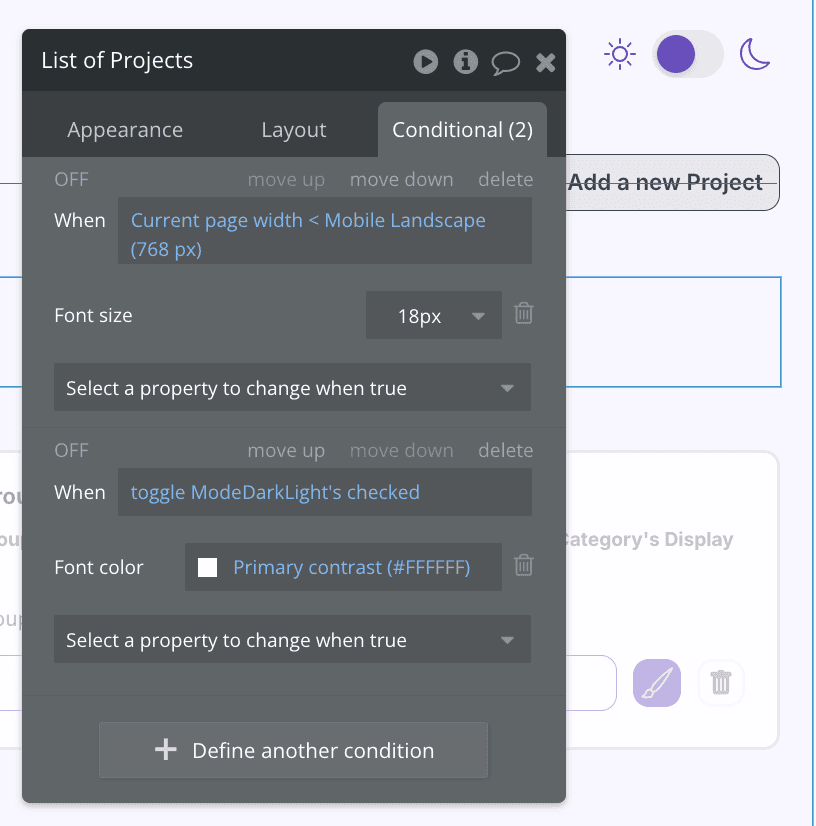Click the play preview icon in panel header

click(x=426, y=62)
